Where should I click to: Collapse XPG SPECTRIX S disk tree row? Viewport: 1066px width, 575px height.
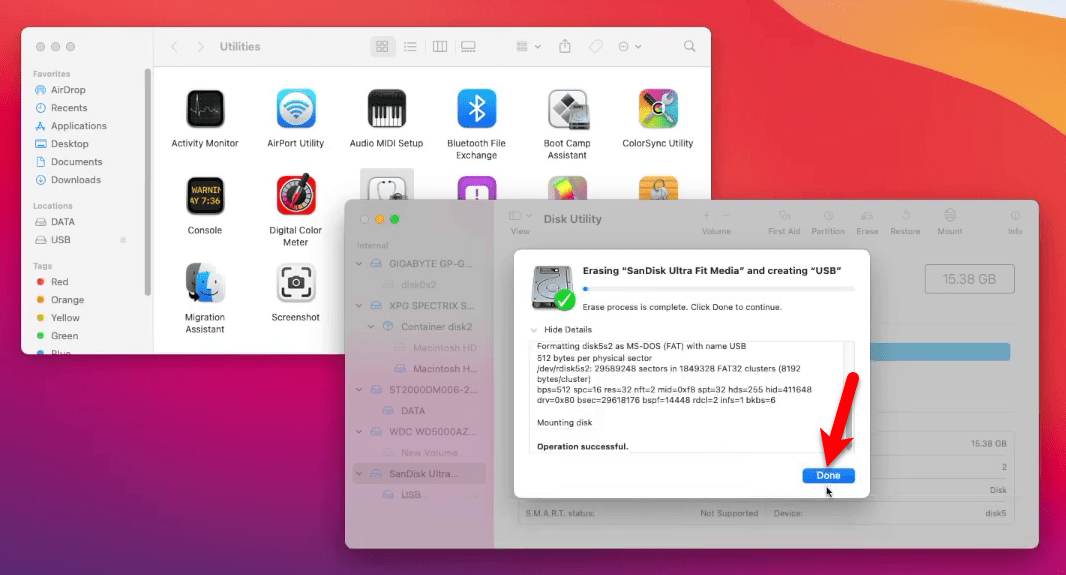point(359,306)
